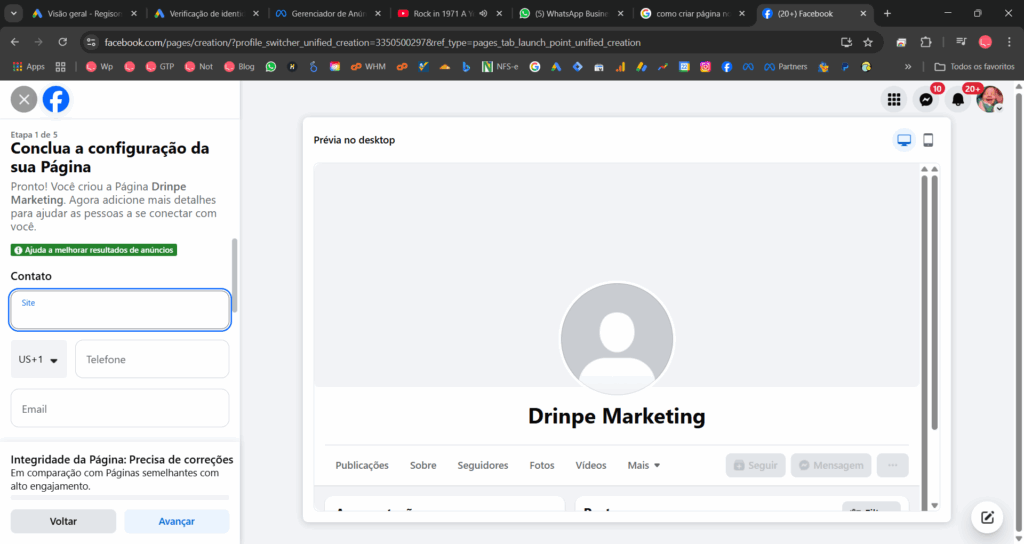Viewport: 1024px width, 544px height.
Task: Click the site info icon in address bar
Action: tap(91, 42)
